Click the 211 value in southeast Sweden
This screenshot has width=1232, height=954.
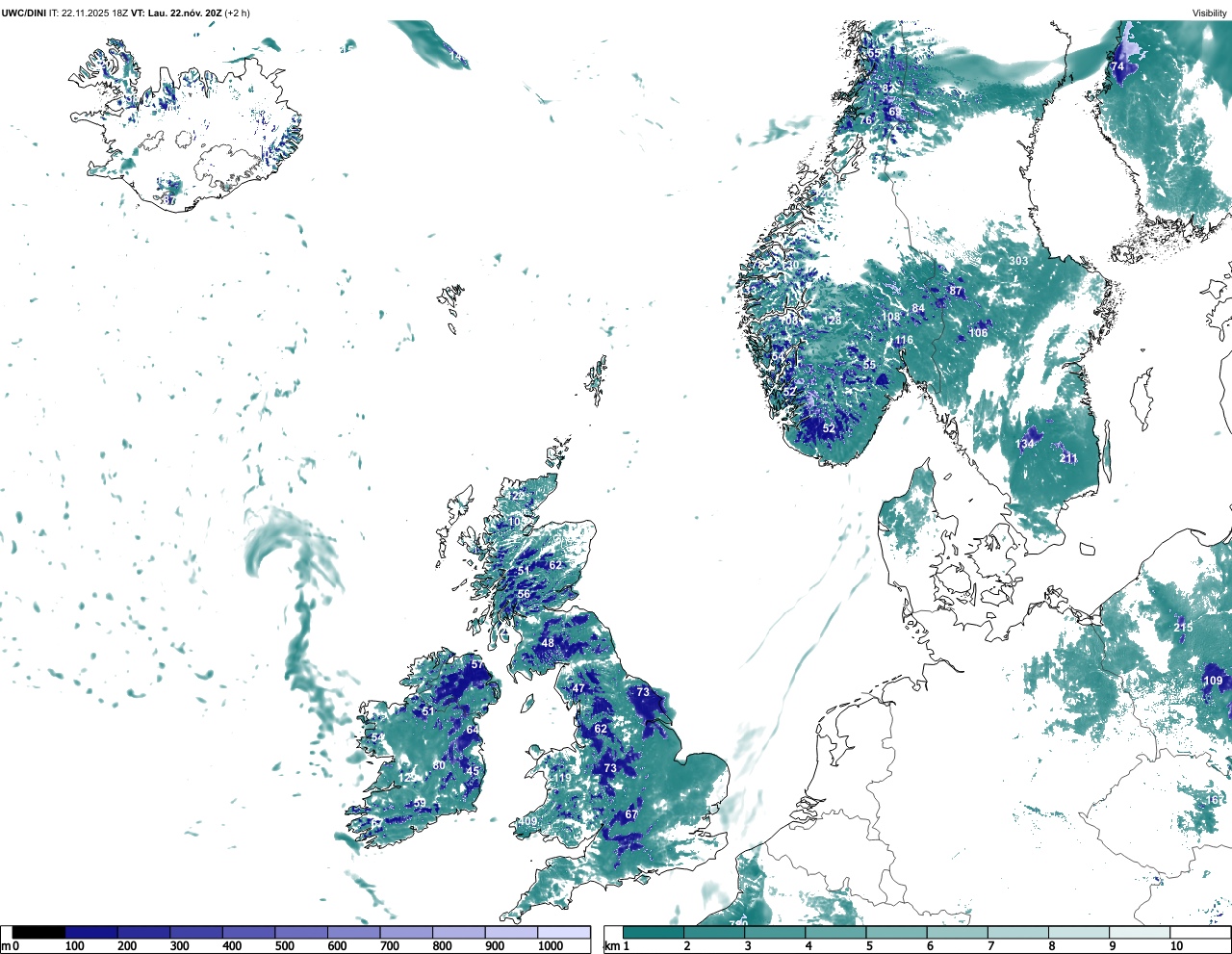(1068, 458)
